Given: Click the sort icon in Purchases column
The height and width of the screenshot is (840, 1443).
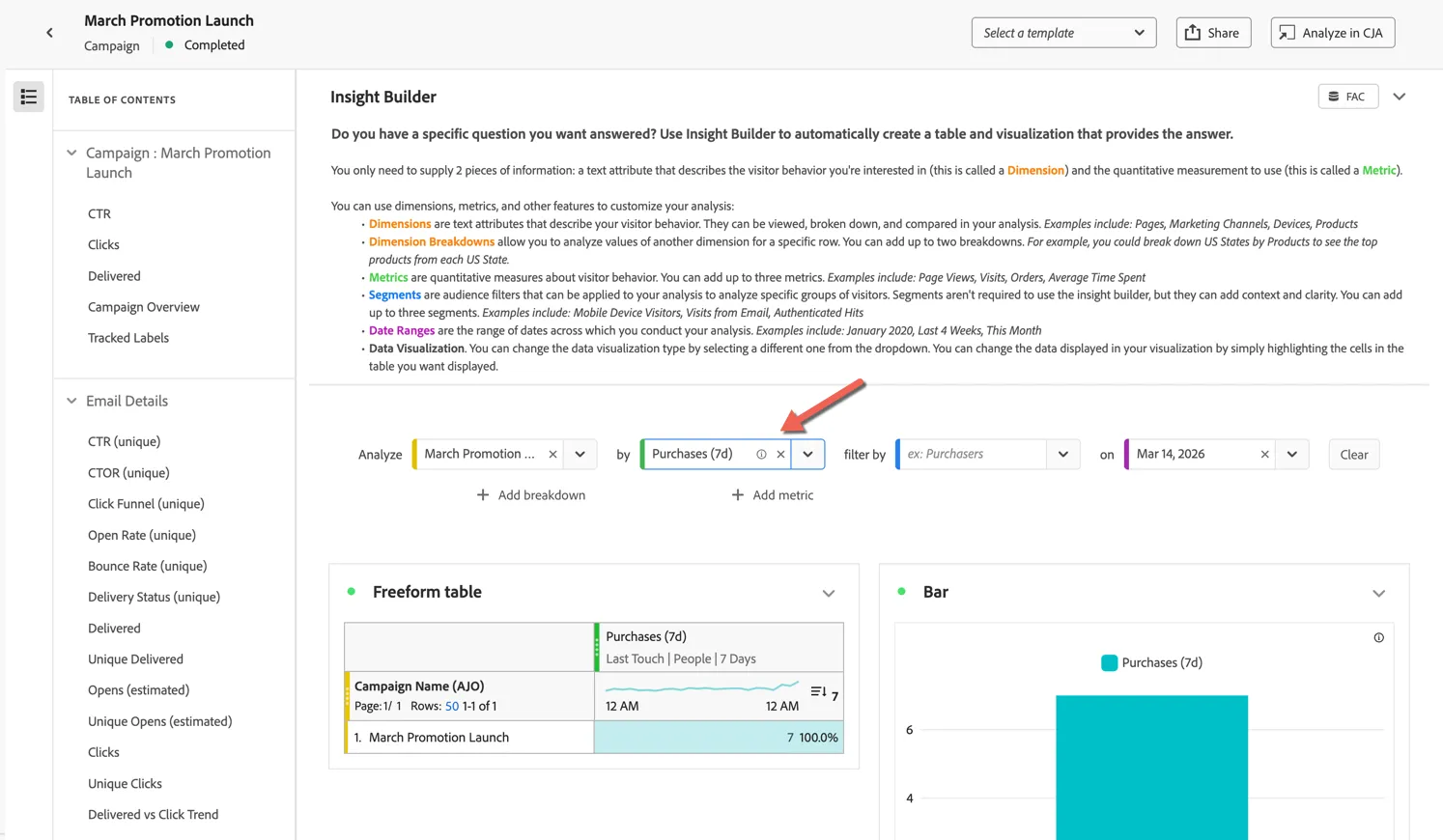Looking at the screenshot, I should coord(818,691).
